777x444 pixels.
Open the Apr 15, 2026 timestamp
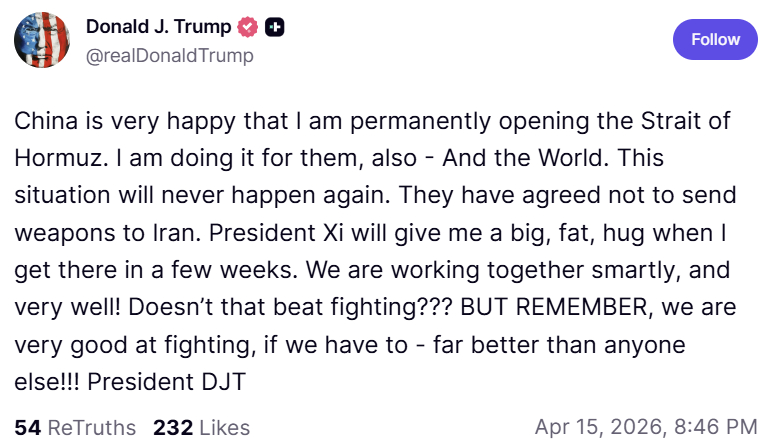646,427
